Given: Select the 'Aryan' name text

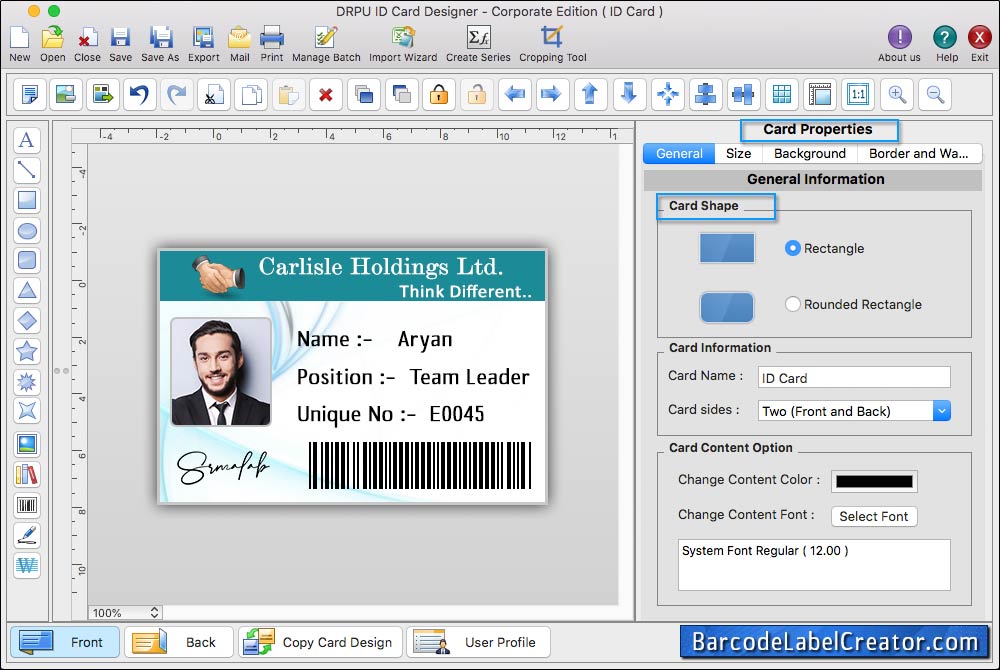Looking at the screenshot, I should tap(425, 340).
